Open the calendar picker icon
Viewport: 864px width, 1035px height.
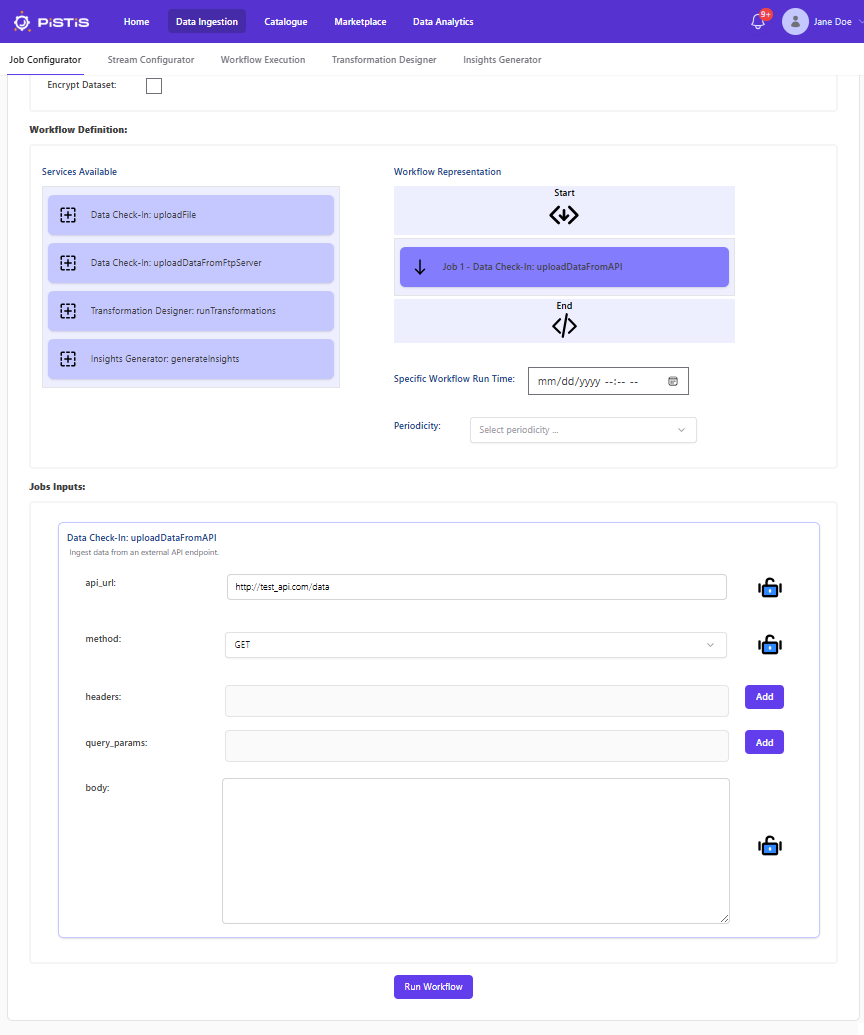pyautogui.click(x=673, y=381)
